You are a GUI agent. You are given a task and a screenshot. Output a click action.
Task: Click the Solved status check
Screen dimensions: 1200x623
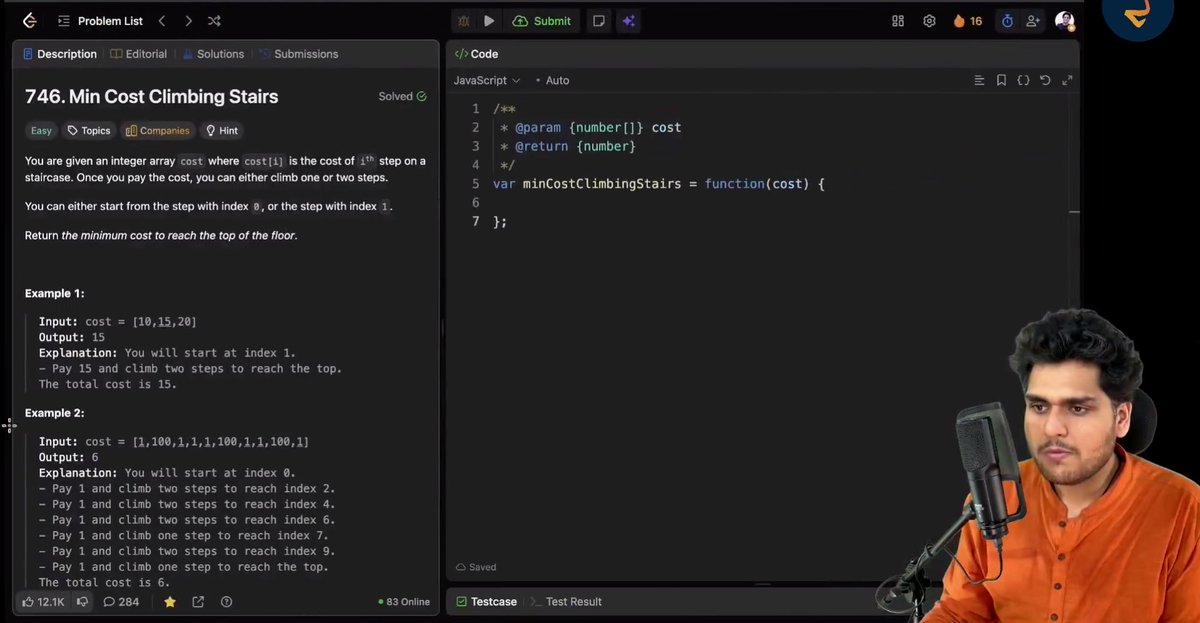click(402, 96)
